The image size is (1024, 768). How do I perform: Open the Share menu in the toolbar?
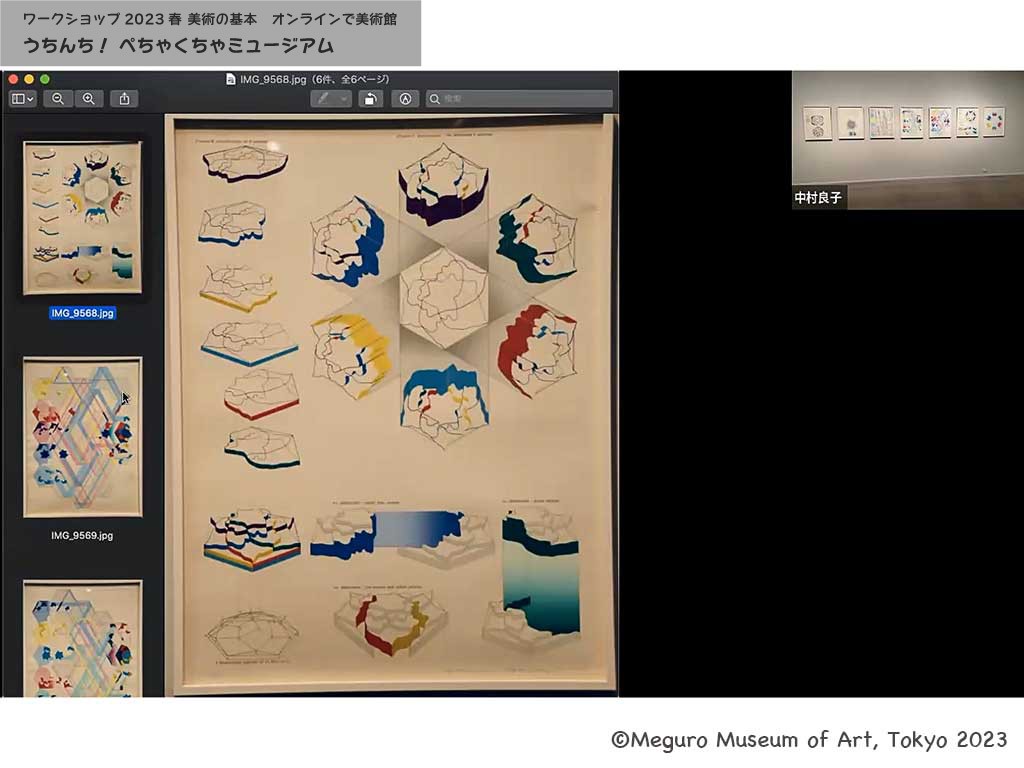click(124, 99)
